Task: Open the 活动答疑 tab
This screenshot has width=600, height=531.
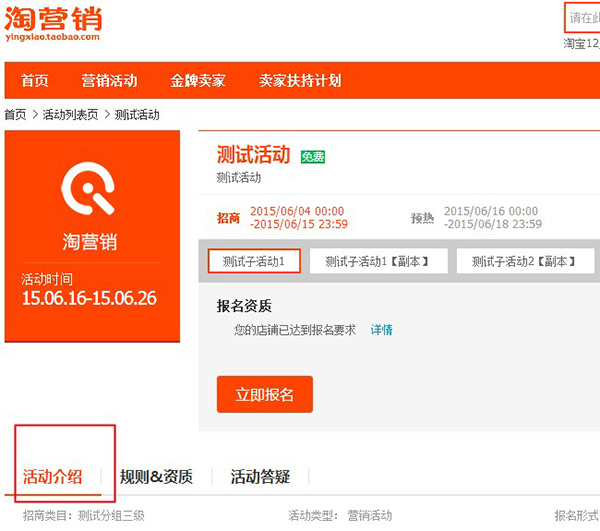Action: tap(260, 476)
